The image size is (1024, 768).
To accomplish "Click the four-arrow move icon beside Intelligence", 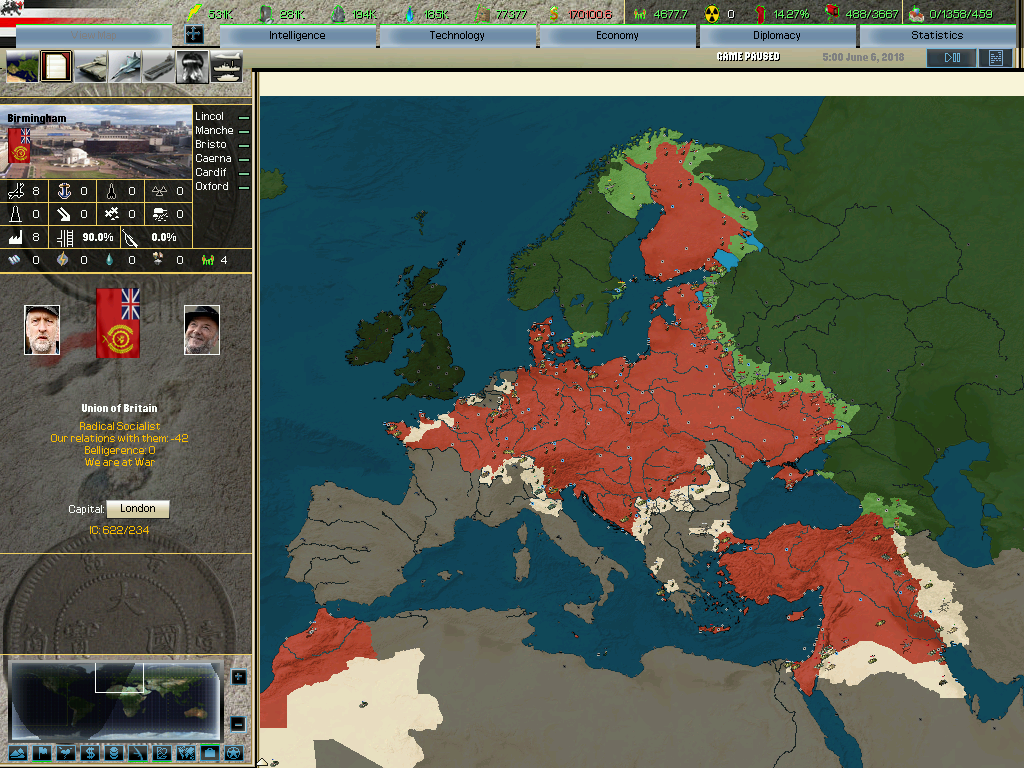I will [x=194, y=35].
